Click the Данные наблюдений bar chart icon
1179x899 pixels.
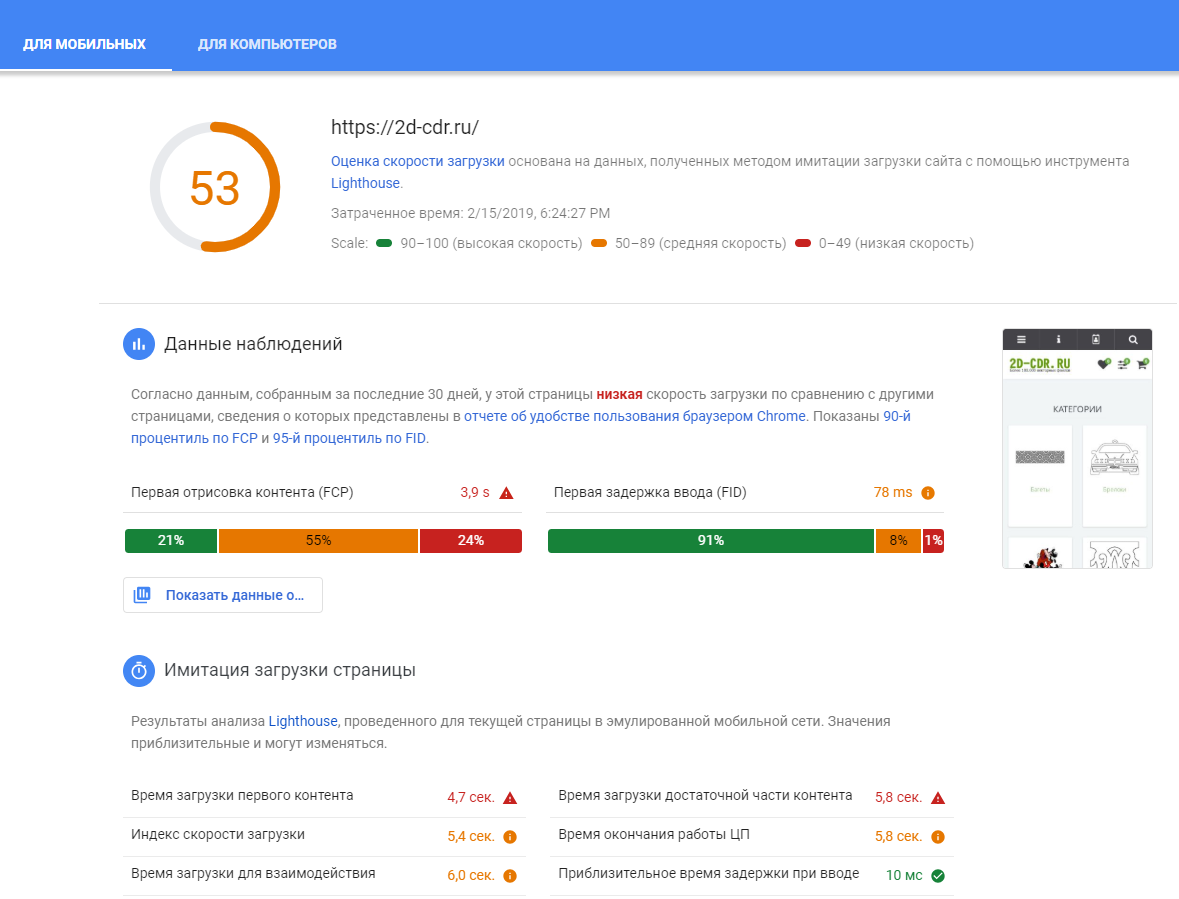139,344
